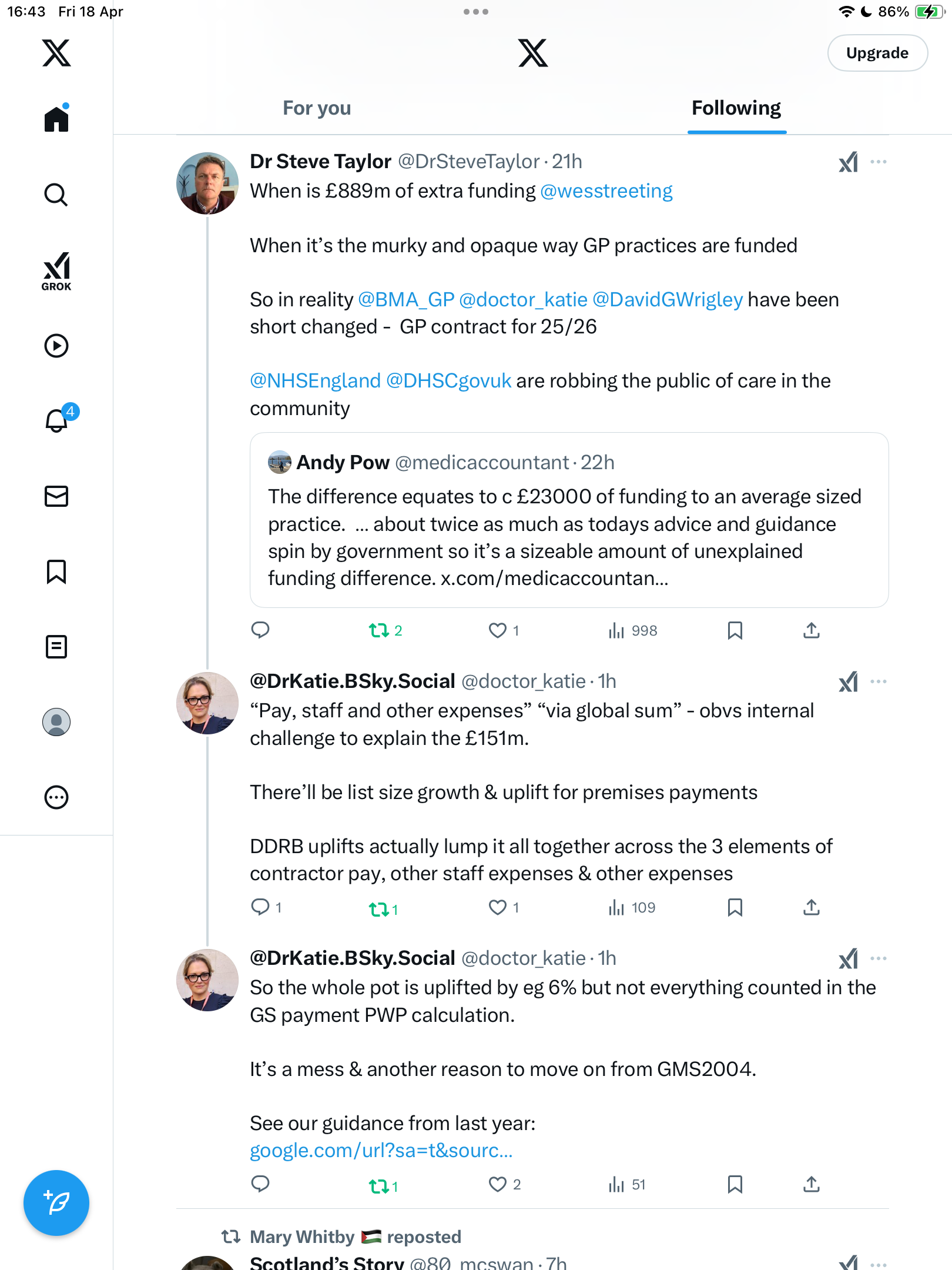Open more options on Dr Steve Taylor's post
952x1270 pixels.
(879, 162)
